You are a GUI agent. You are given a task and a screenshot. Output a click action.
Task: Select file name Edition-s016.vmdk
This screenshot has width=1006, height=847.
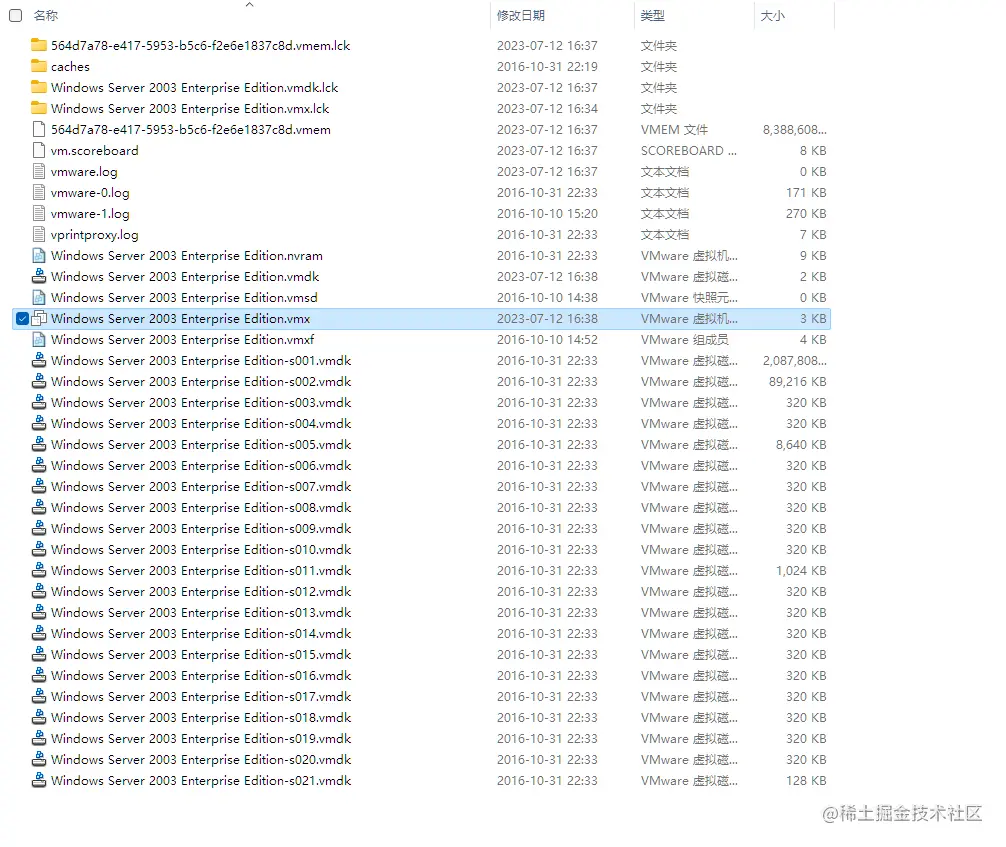(201, 675)
